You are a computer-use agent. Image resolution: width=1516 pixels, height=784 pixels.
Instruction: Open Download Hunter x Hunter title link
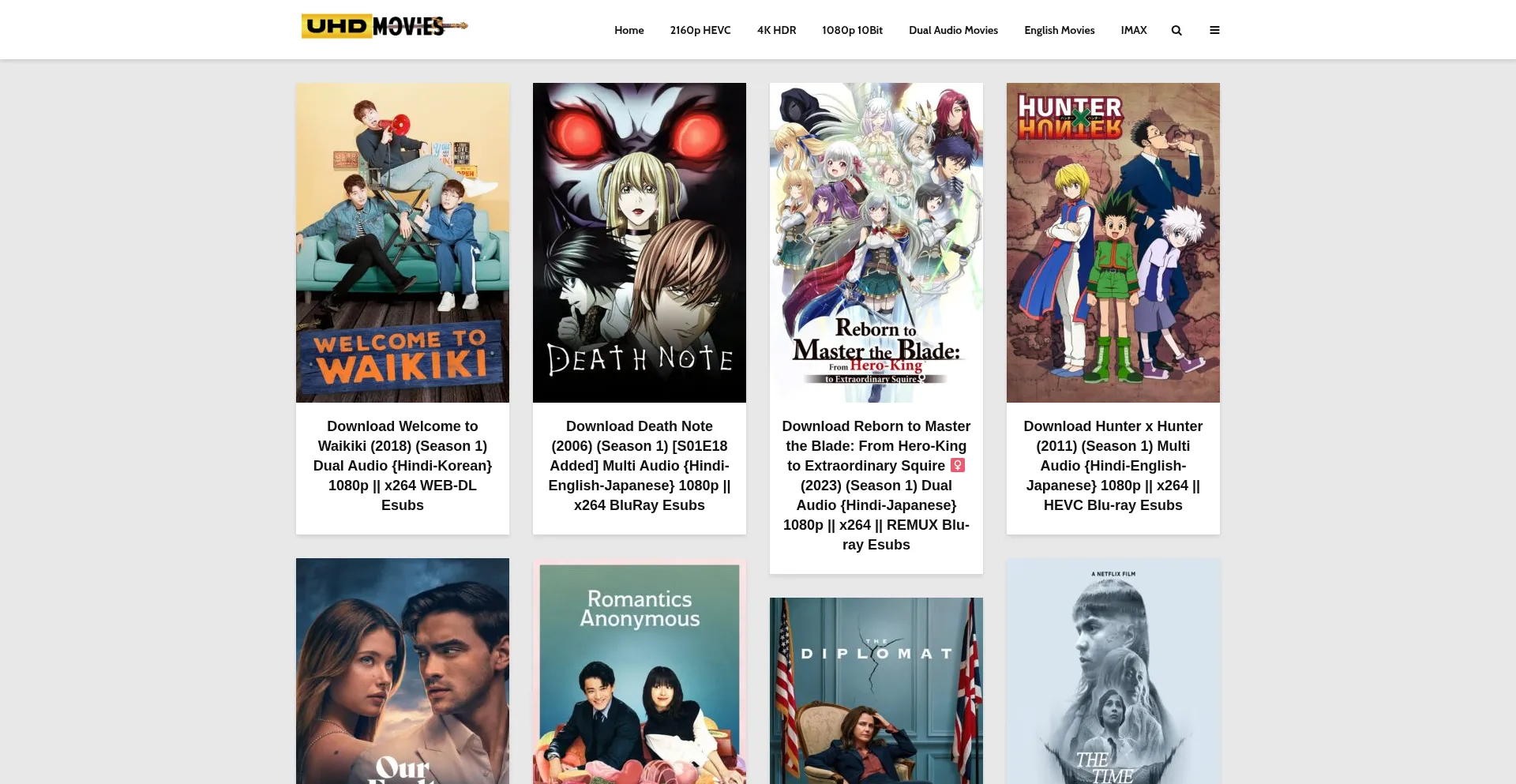[1113, 466]
